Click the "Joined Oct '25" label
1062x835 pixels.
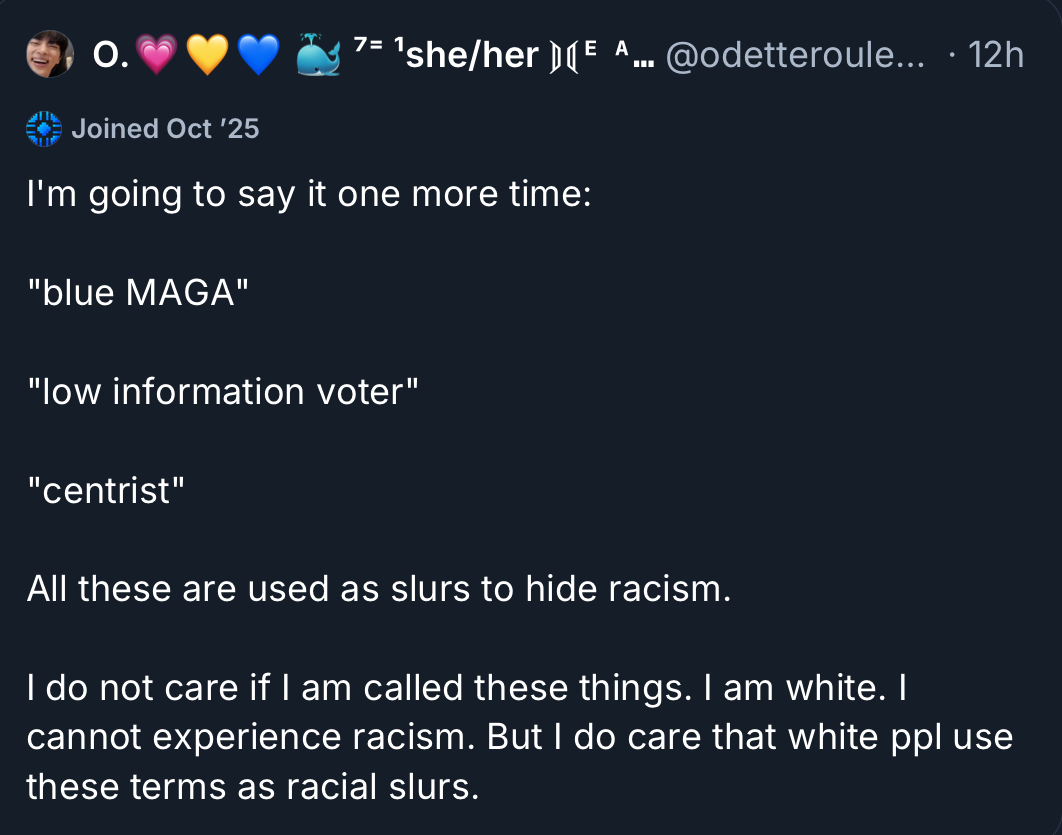[165, 129]
